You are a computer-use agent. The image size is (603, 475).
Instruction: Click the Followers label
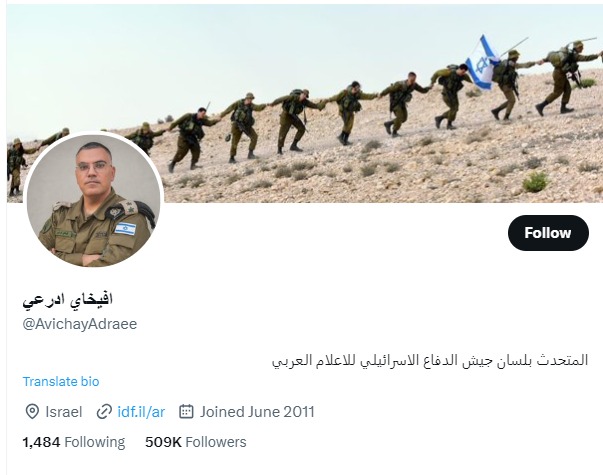coord(216,442)
